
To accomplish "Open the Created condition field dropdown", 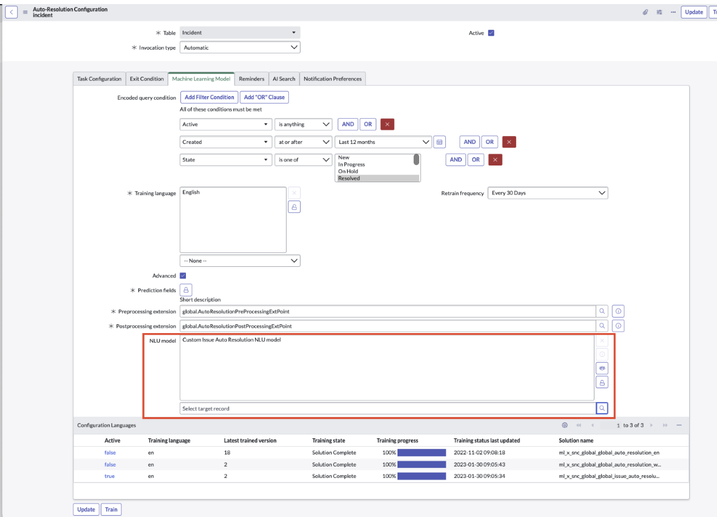I will click(x=226, y=142).
